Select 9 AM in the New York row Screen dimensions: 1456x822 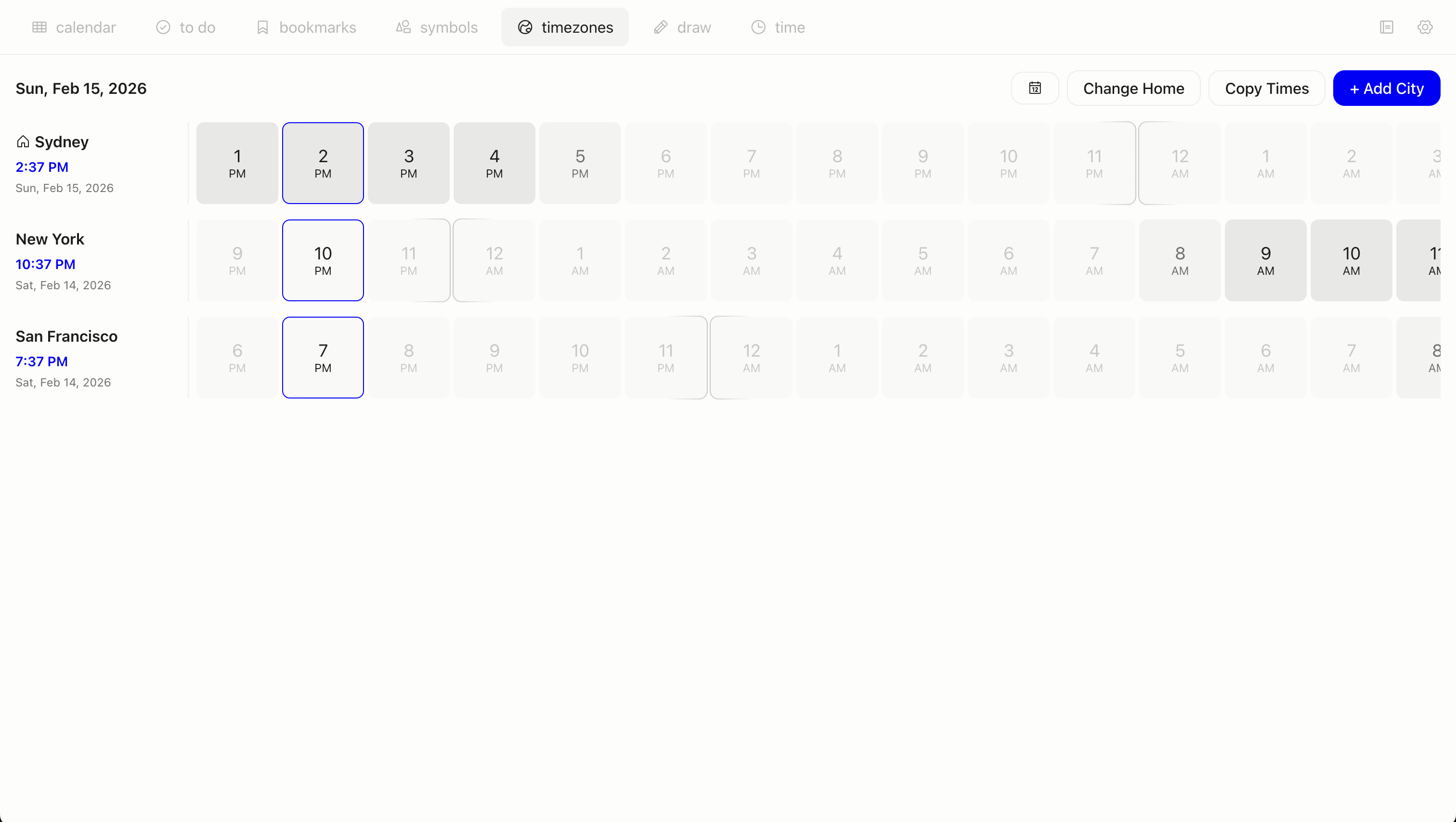tap(1265, 260)
